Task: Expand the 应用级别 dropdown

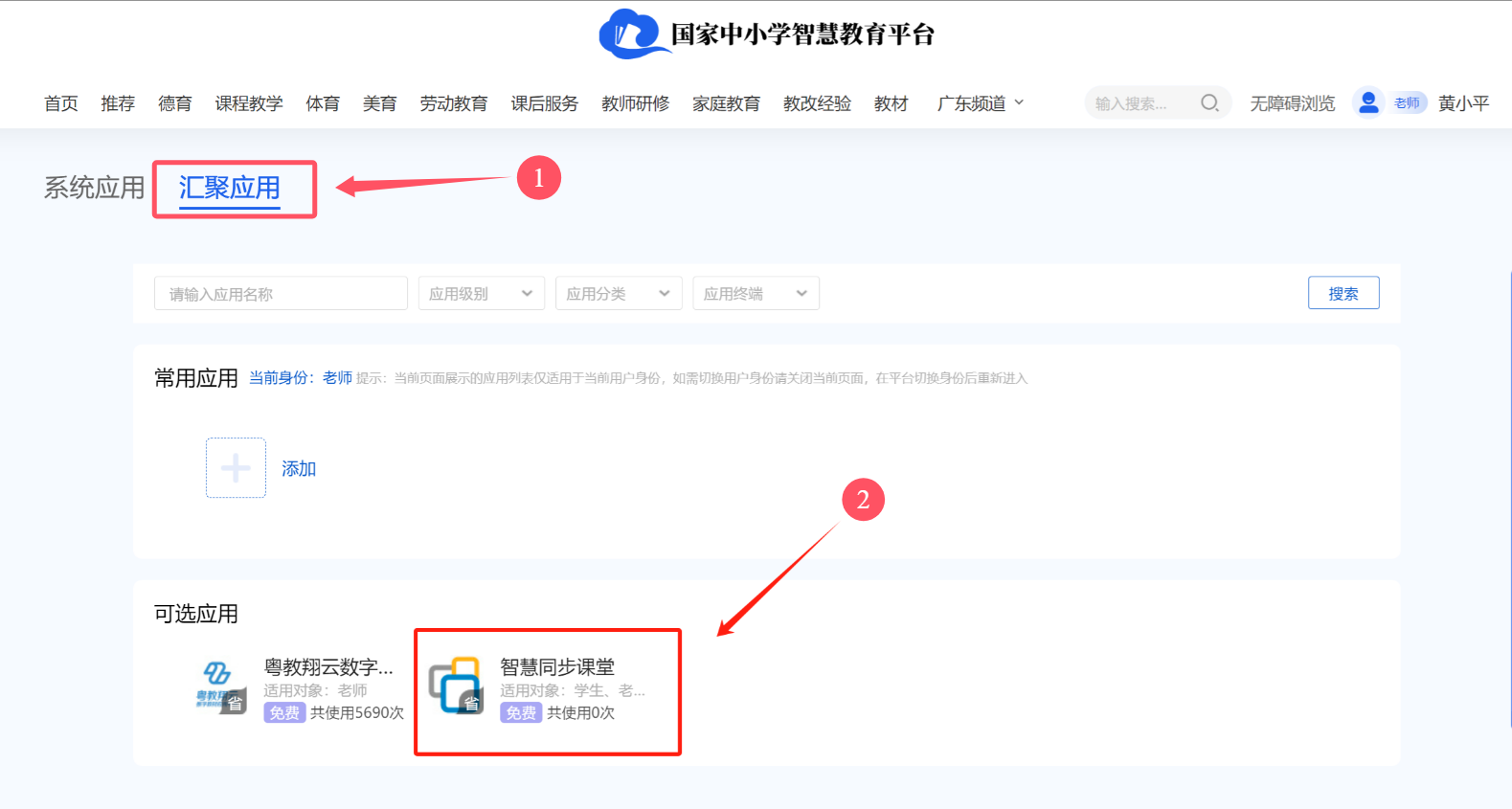Action: pyautogui.click(x=481, y=294)
